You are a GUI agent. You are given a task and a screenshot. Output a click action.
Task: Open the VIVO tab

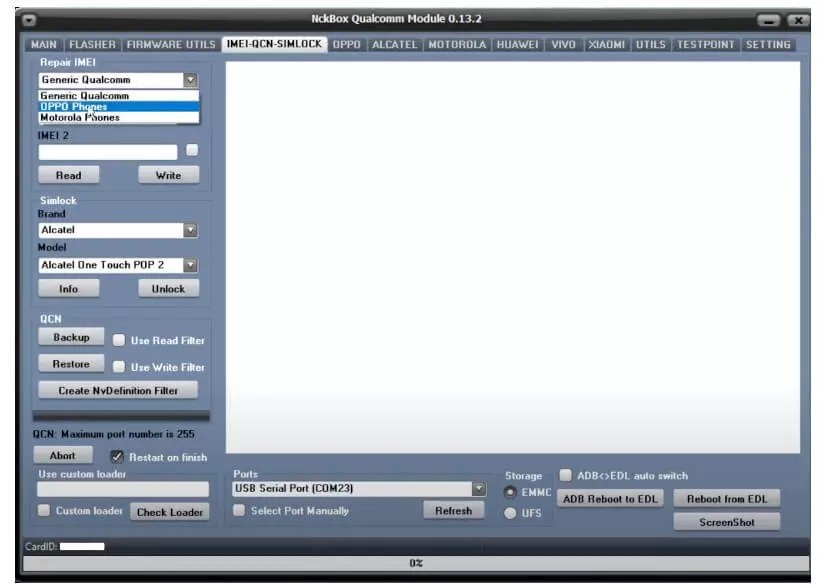[x=563, y=44]
